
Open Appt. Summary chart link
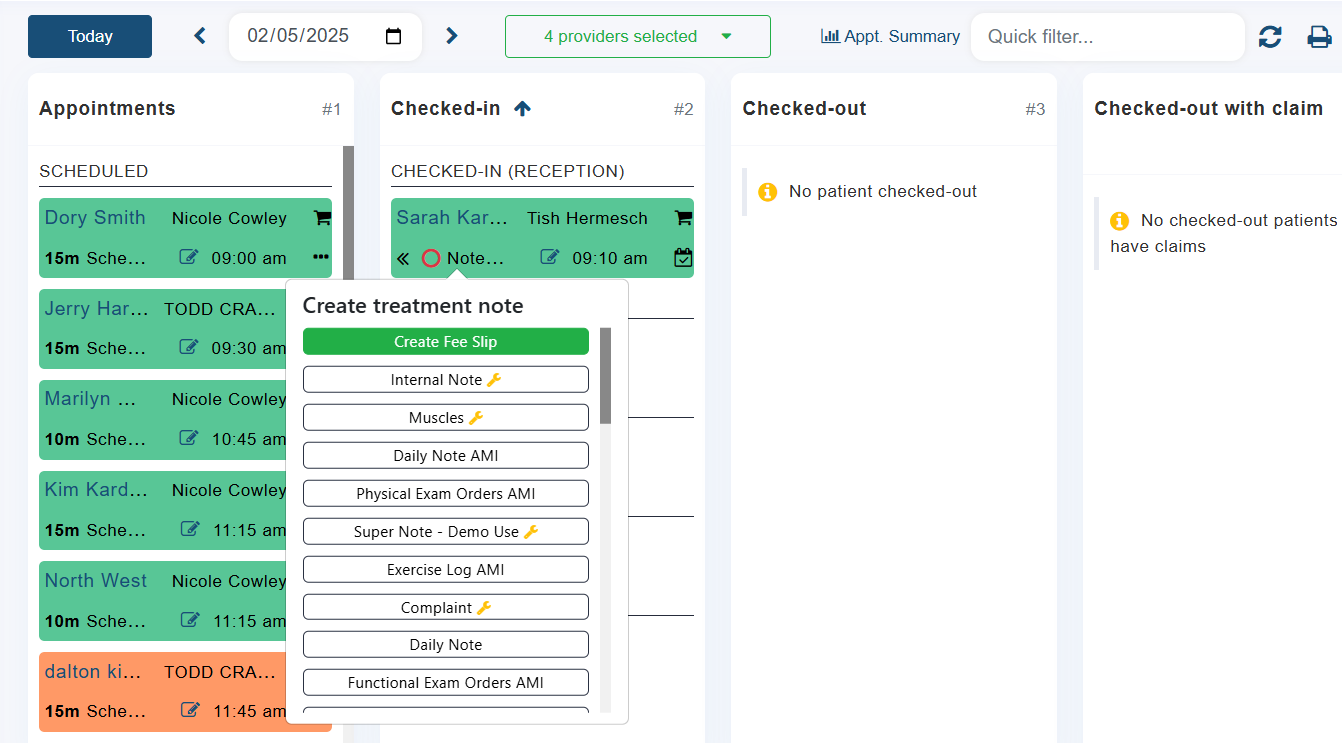tap(890, 36)
